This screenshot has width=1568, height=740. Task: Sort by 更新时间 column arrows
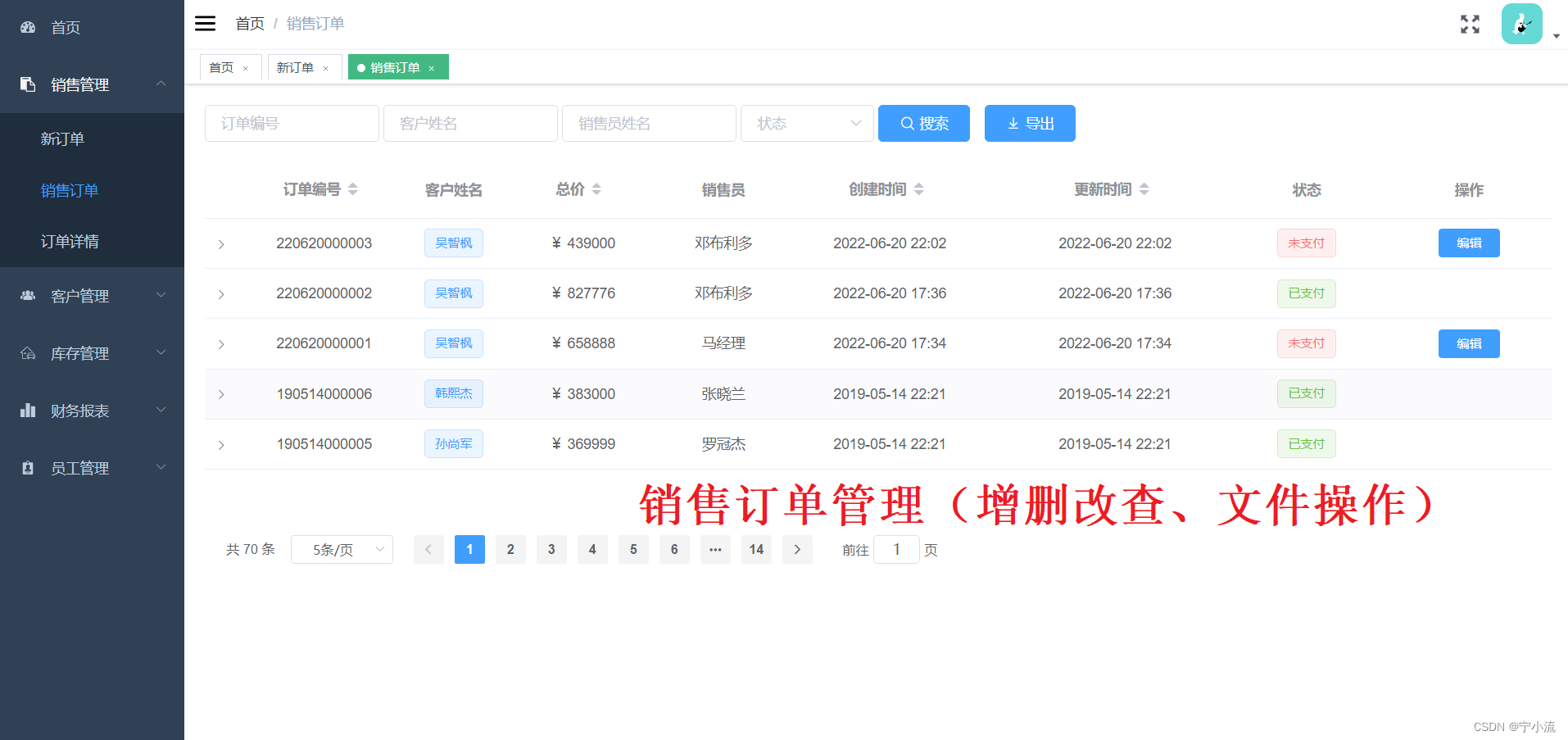(1144, 189)
